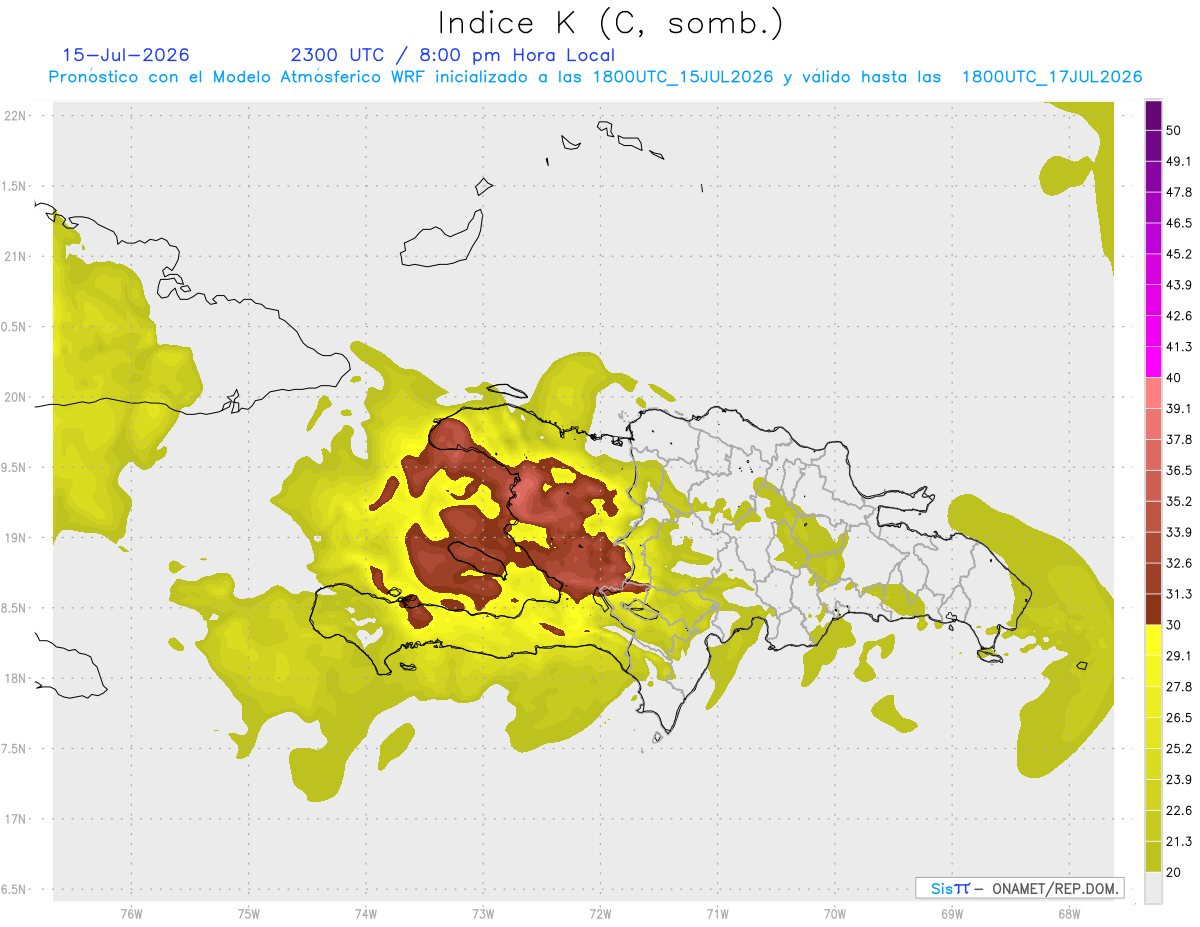Click '2300 UTC / 8:00 pm Hora Local'
Image resolution: width=1200 pixels, height=927 pixels.
(x=452, y=55)
